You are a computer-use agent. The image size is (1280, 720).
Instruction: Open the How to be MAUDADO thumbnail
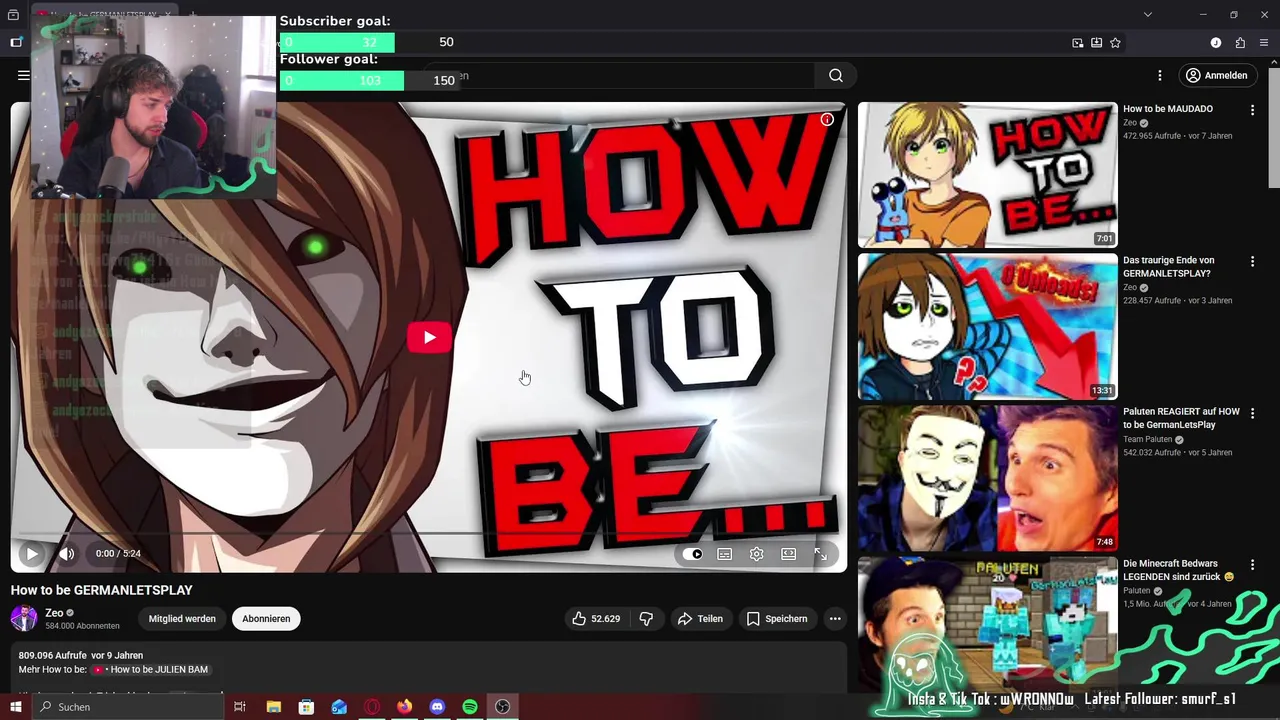click(x=987, y=174)
